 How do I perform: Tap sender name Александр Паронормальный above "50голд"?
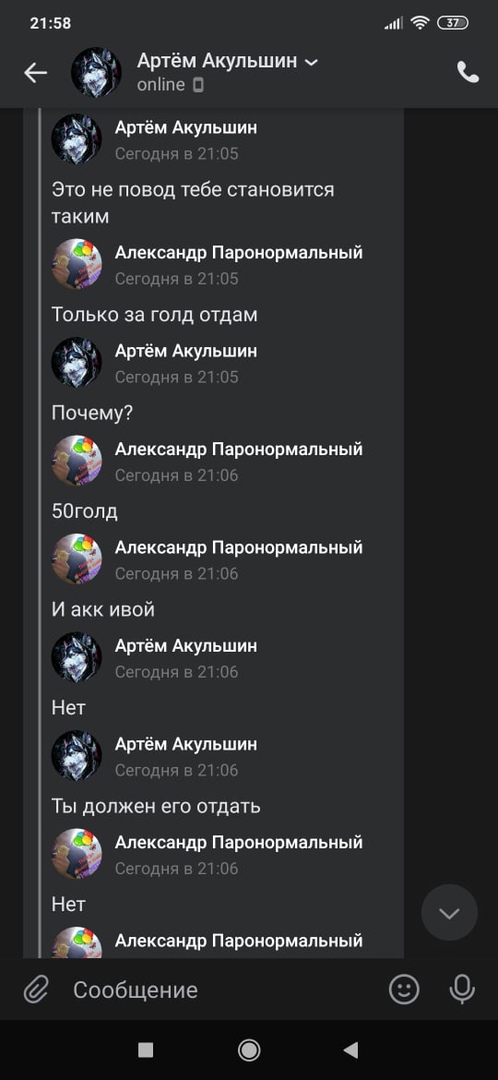(x=238, y=449)
